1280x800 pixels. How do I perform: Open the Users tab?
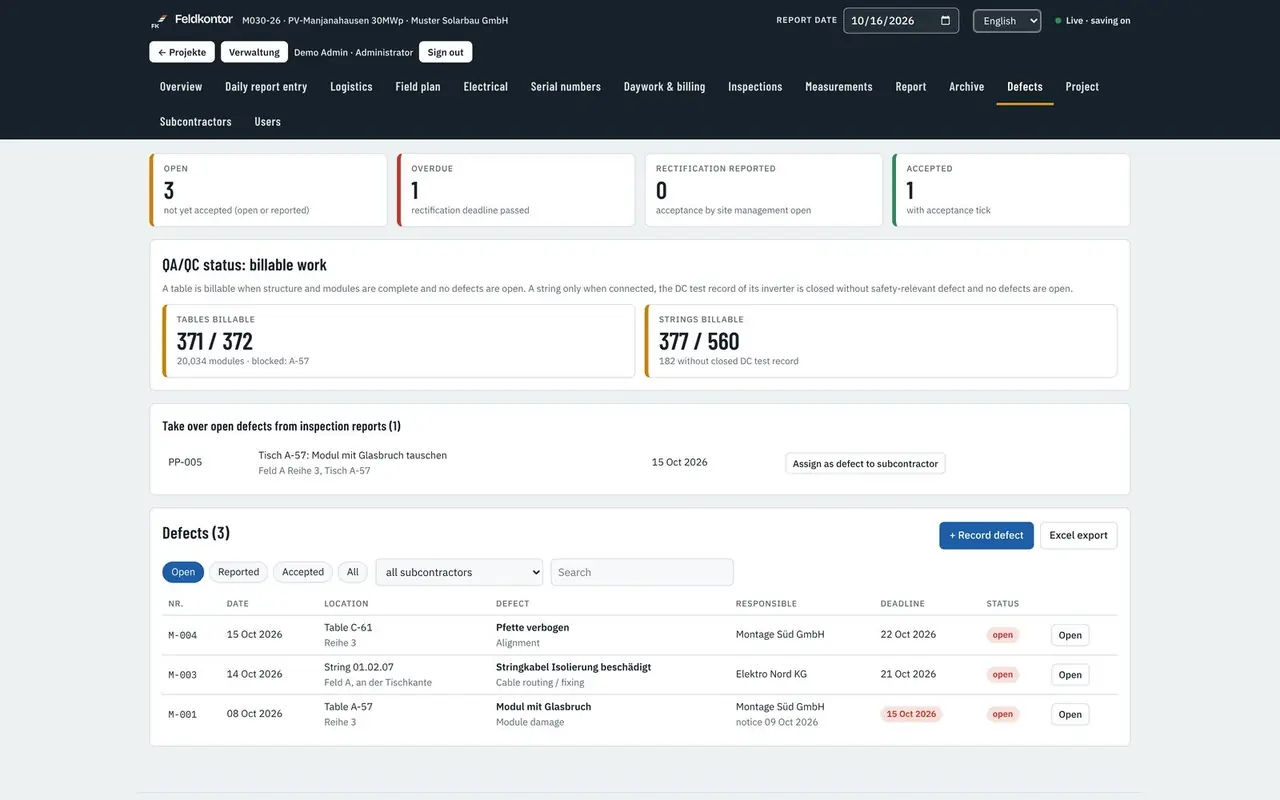(268, 122)
